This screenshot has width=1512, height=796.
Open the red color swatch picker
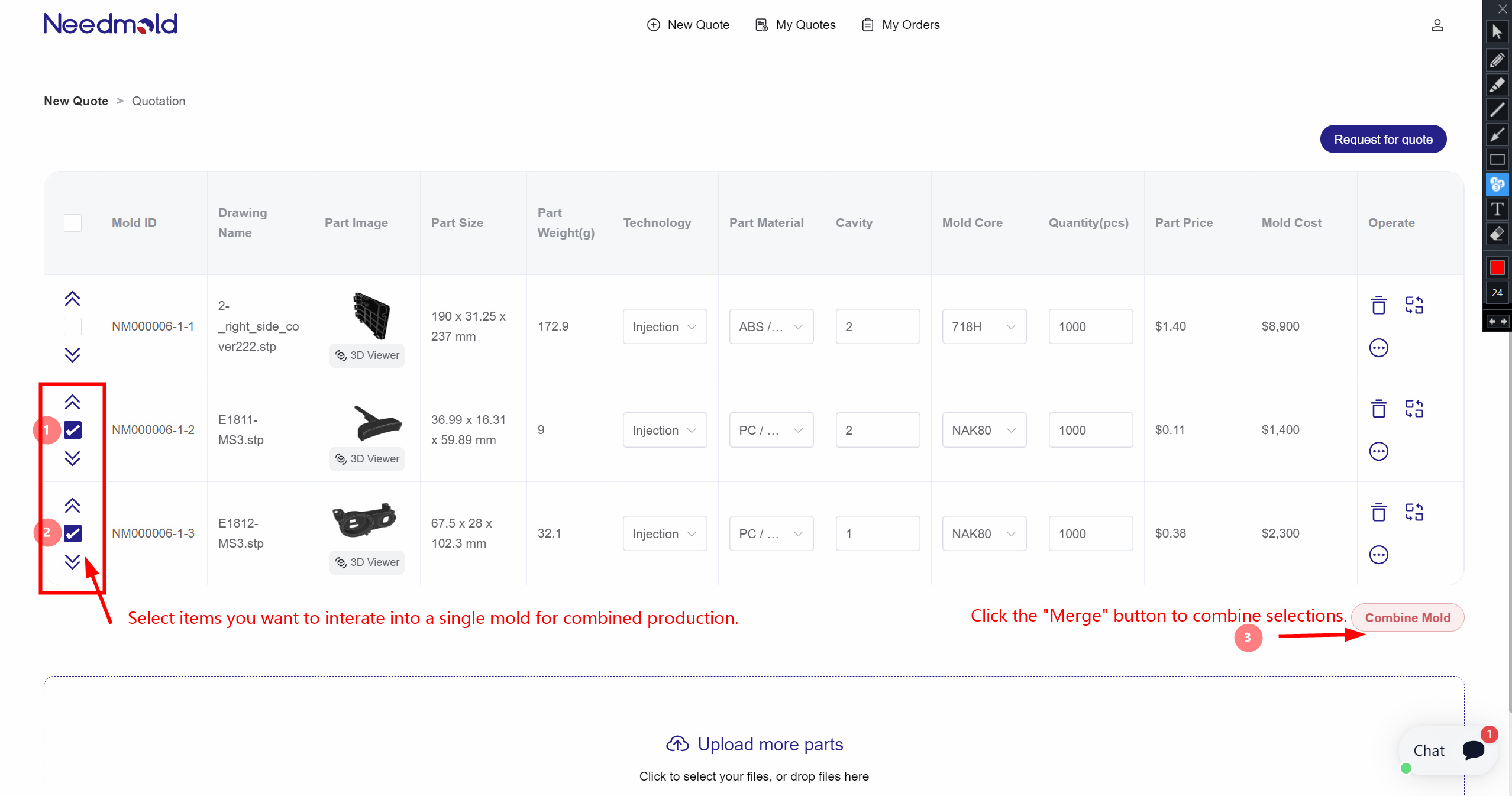coord(1497,268)
